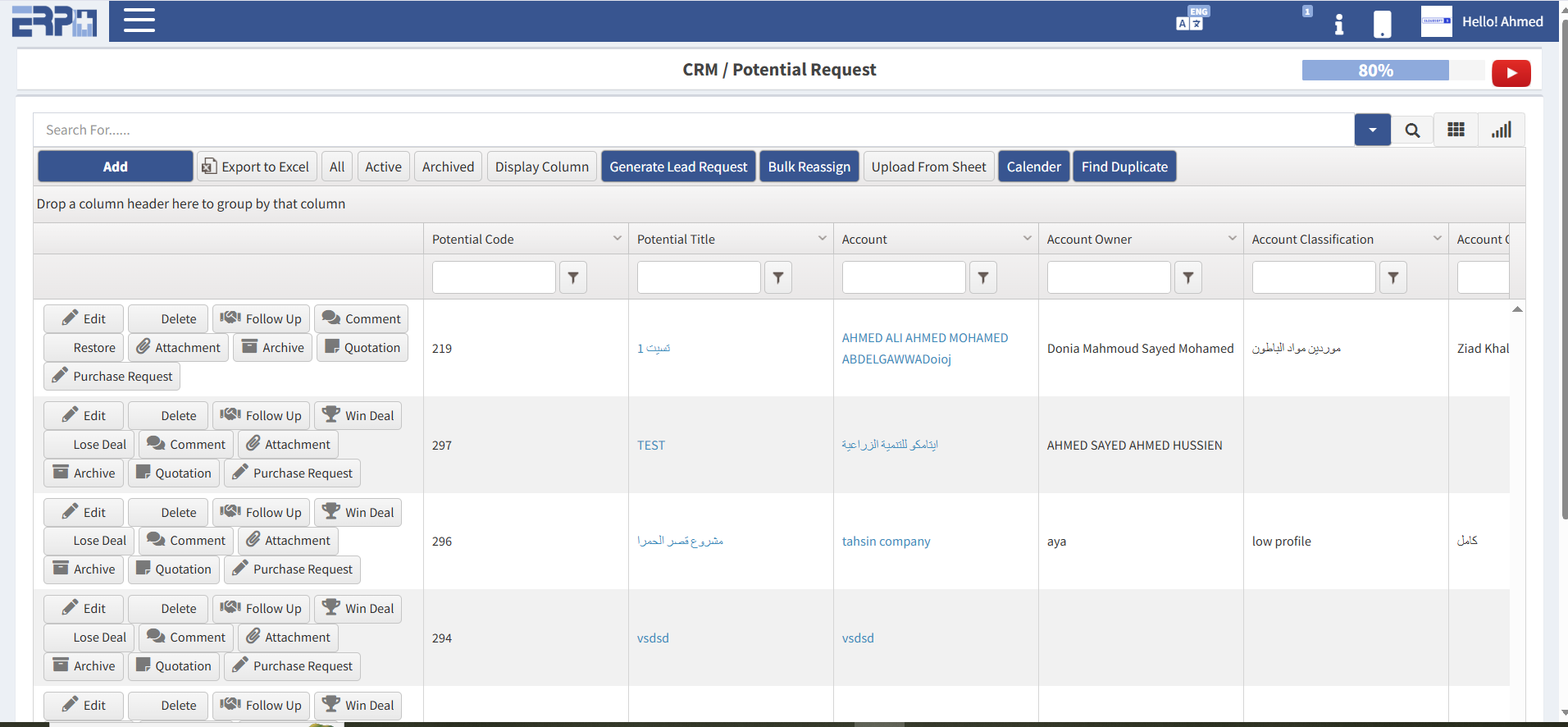Click the 80% progress bar

pyautogui.click(x=1374, y=71)
